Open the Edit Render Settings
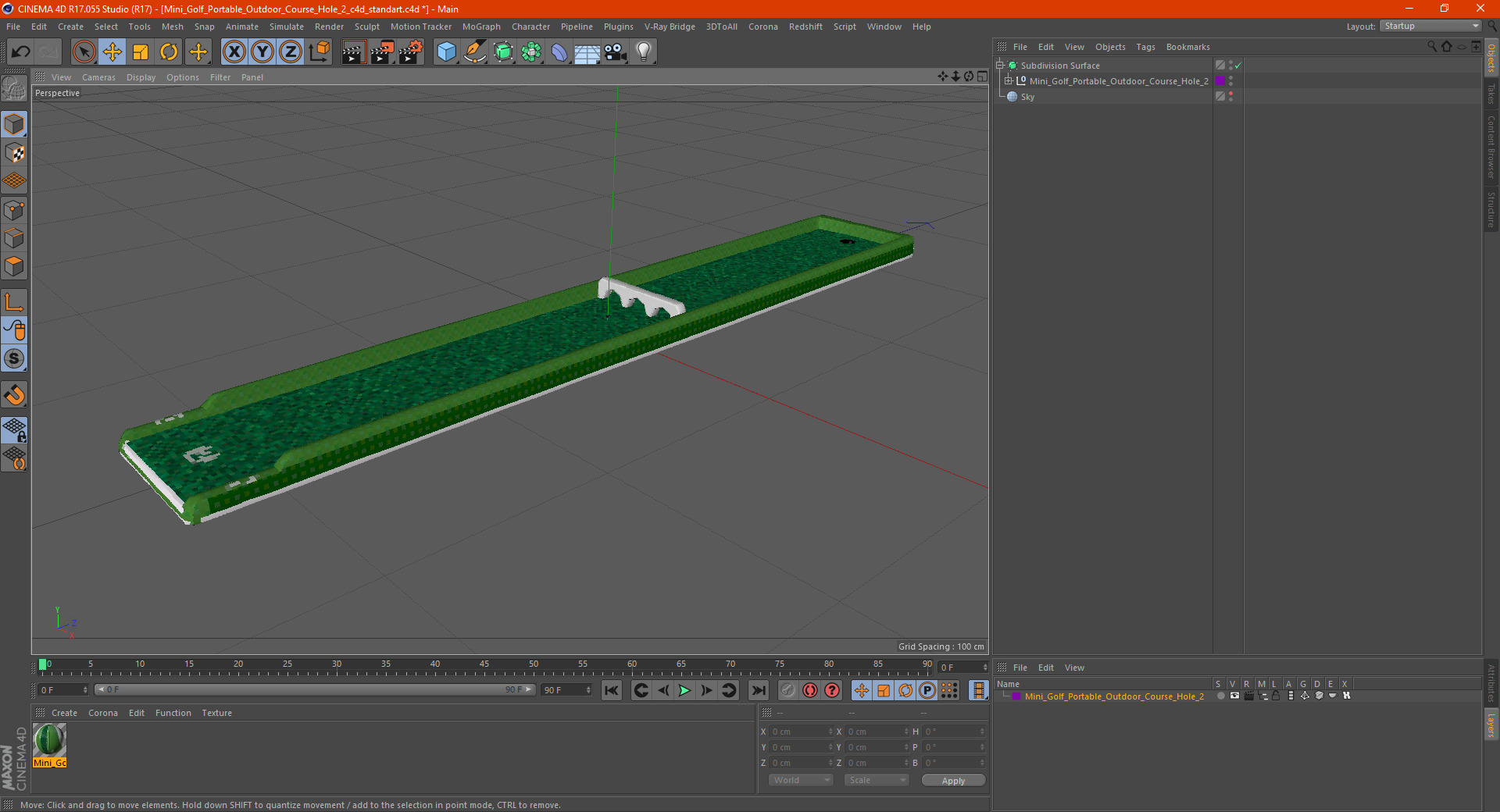This screenshot has width=1500, height=812. coord(411,52)
